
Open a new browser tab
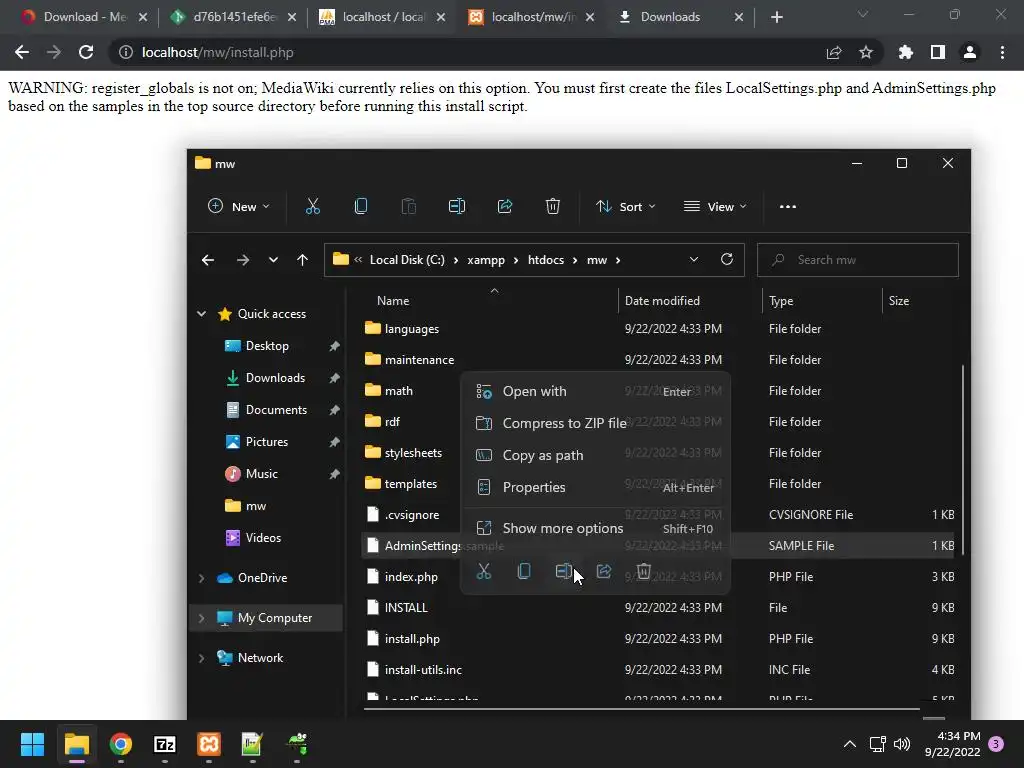pyautogui.click(x=776, y=17)
